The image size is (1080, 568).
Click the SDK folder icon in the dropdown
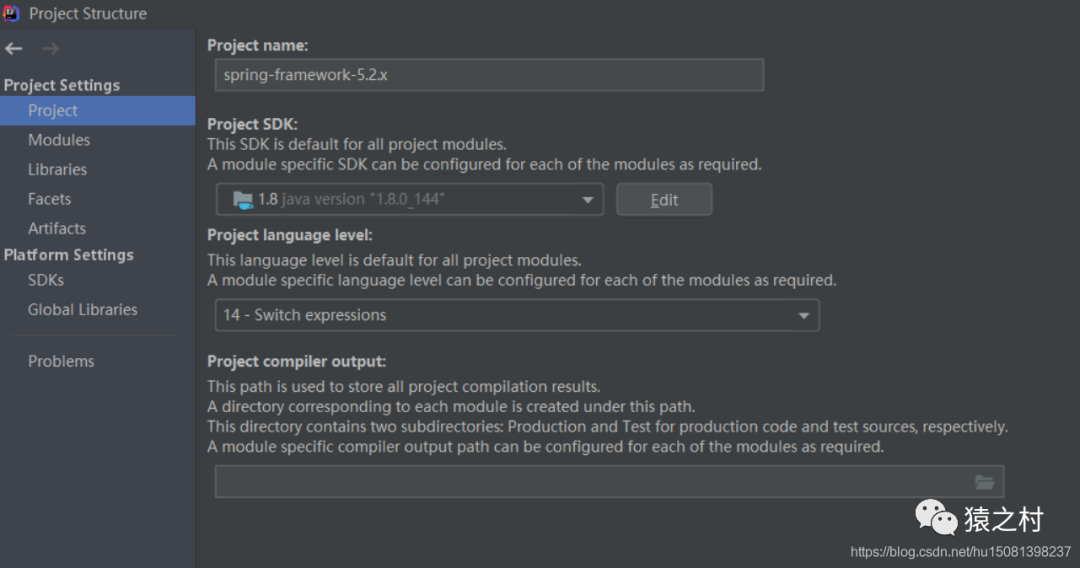[x=243, y=199]
